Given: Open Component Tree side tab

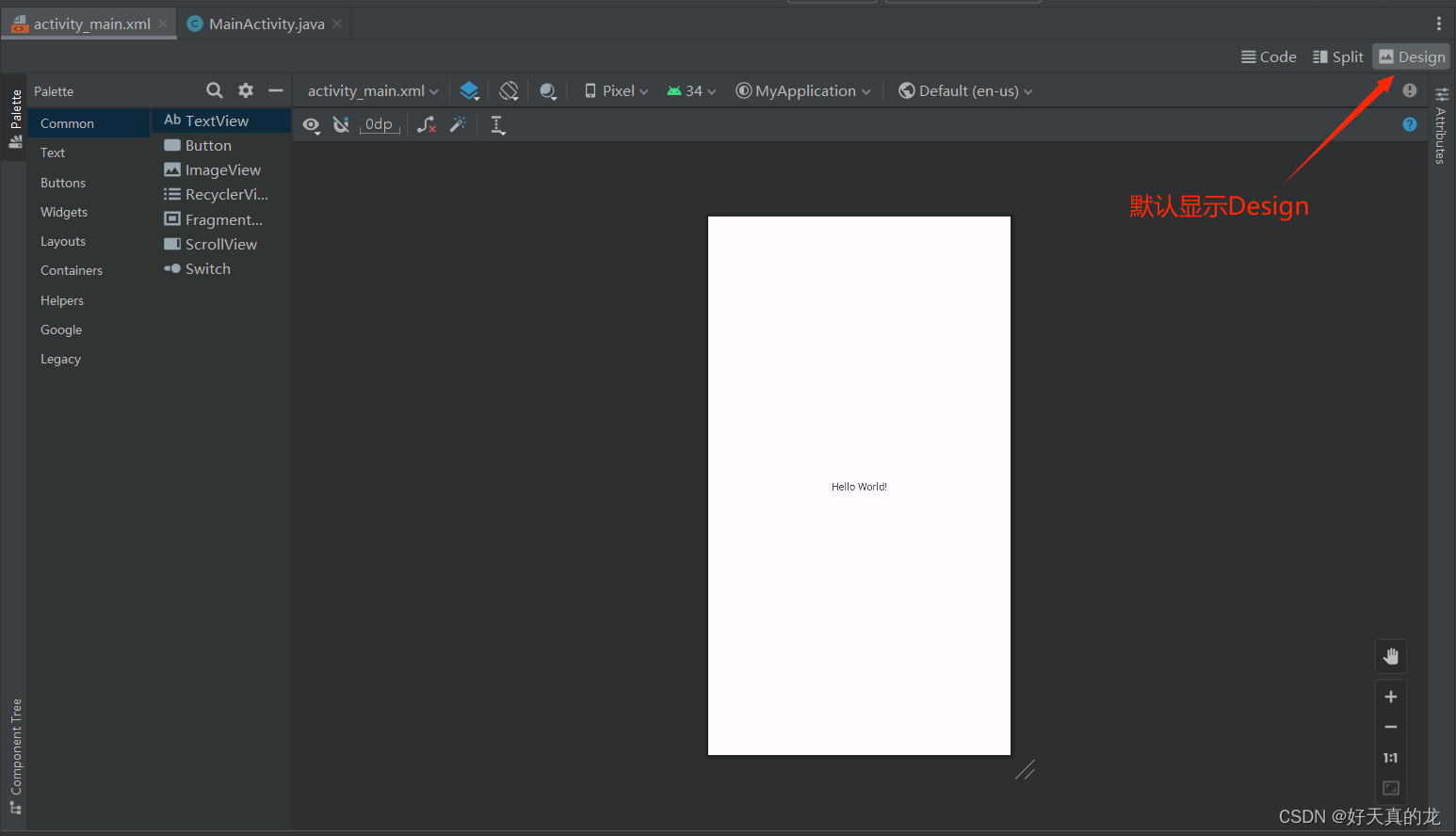Looking at the screenshot, I should tap(15, 756).
